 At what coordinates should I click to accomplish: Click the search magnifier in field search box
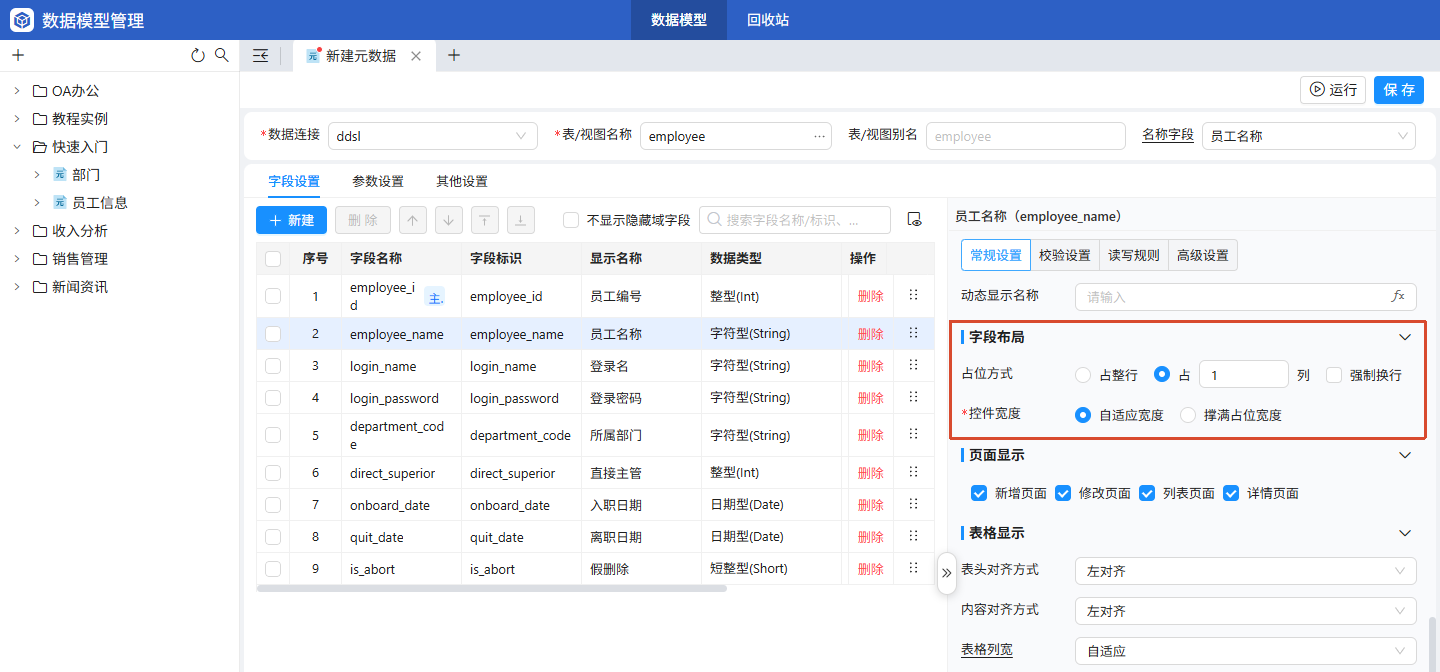pyautogui.click(x=713, y=220)
